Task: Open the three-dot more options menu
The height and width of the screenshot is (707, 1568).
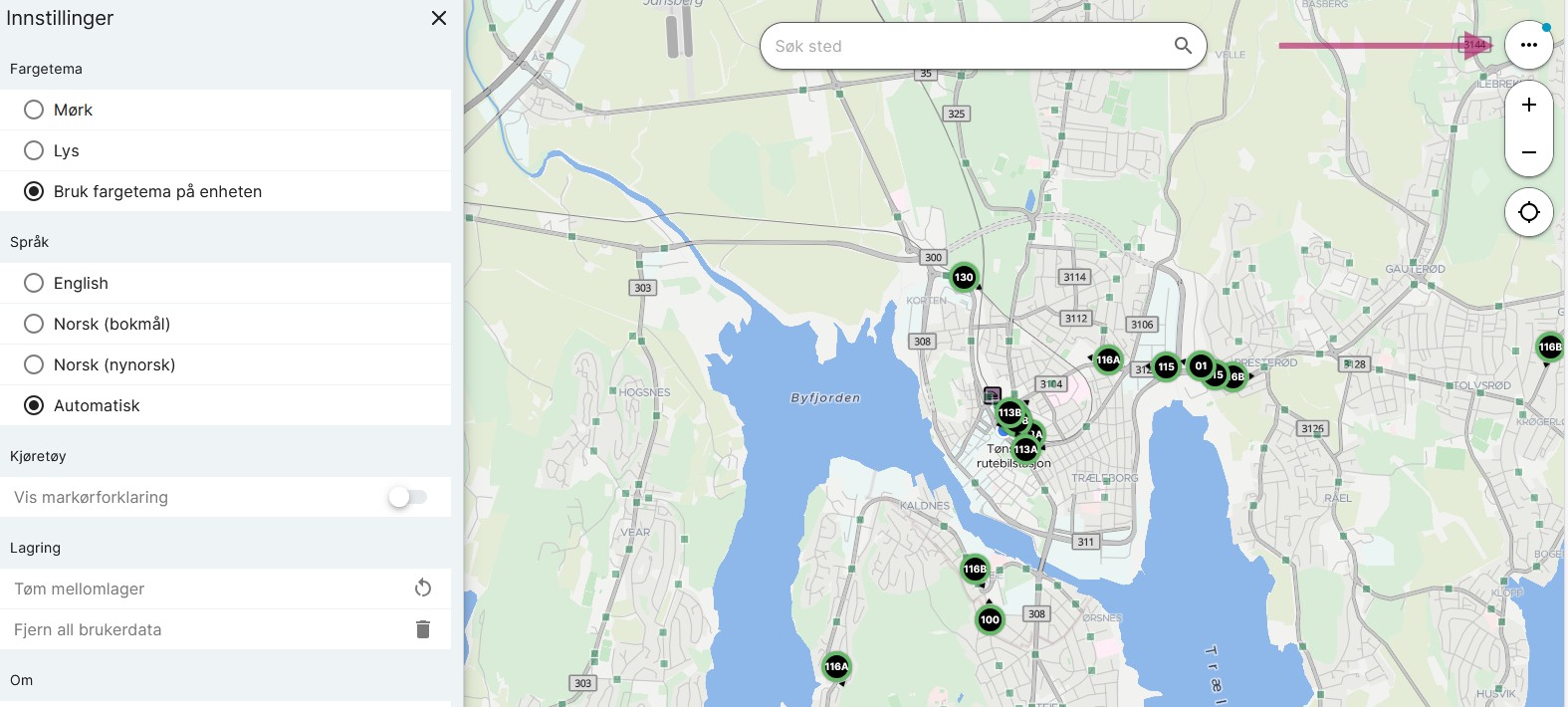Action: (1528, 45)
